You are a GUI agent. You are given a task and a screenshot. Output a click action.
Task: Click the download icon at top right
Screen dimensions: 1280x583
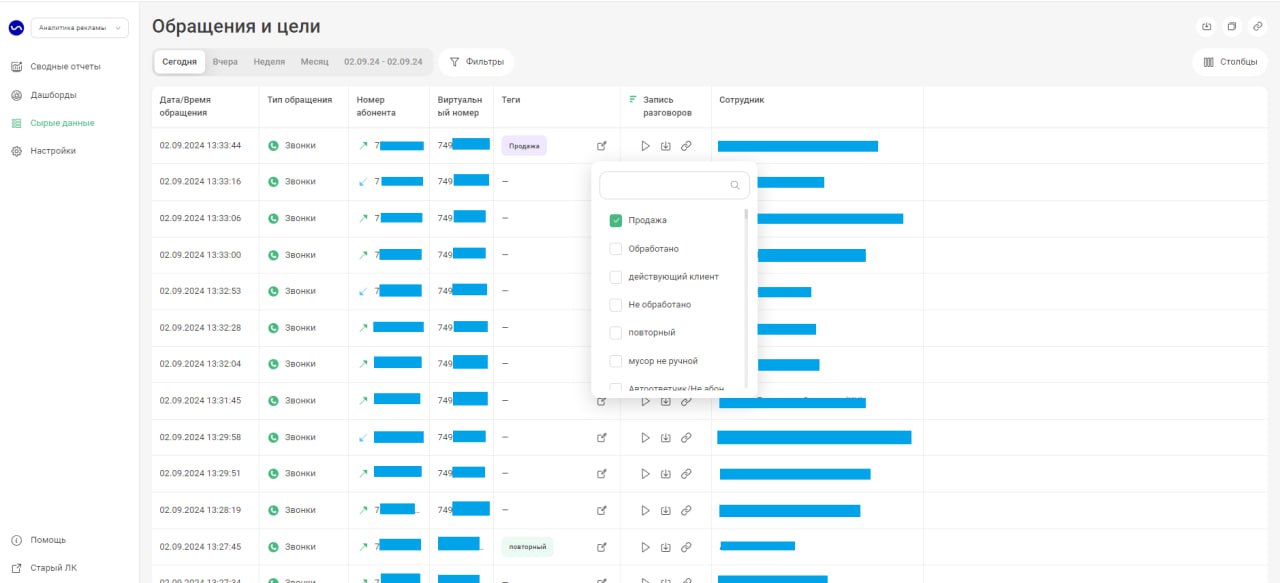pyautogui.click(x=1206, y=26)
